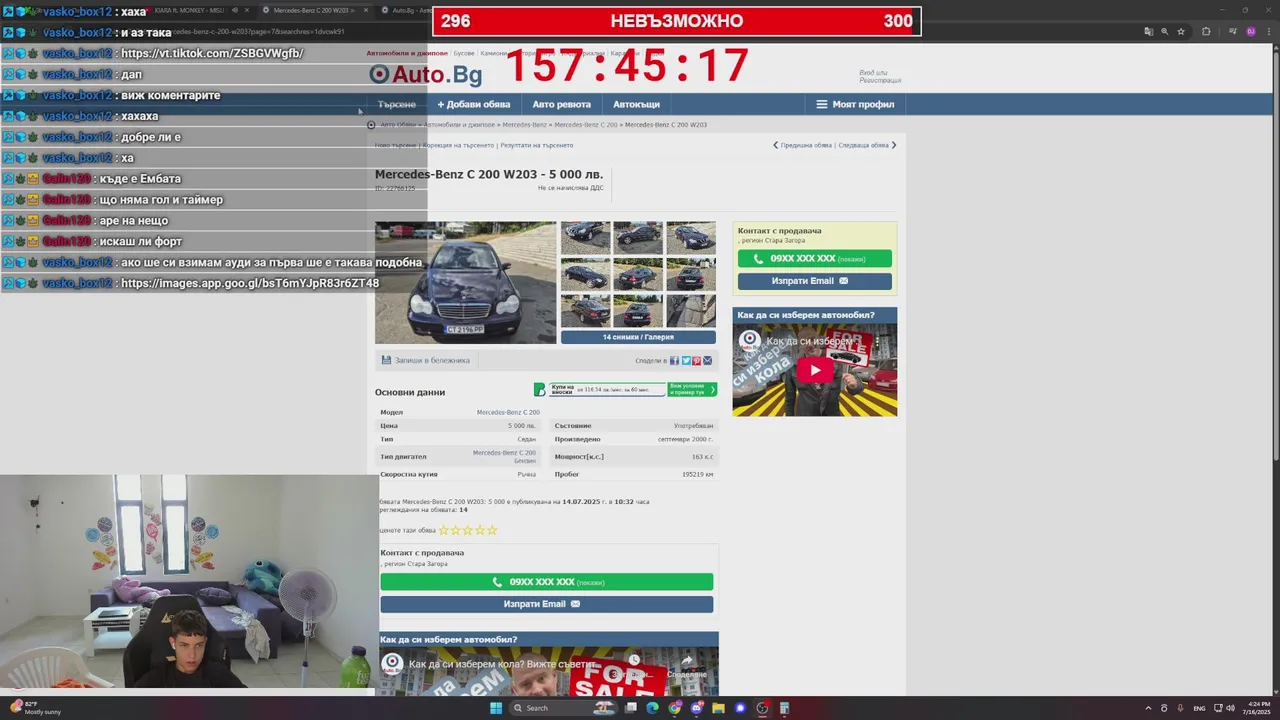Click Резултати от търсенето link
This screenshot has width=1280, height=720.
tap(537, 145)
